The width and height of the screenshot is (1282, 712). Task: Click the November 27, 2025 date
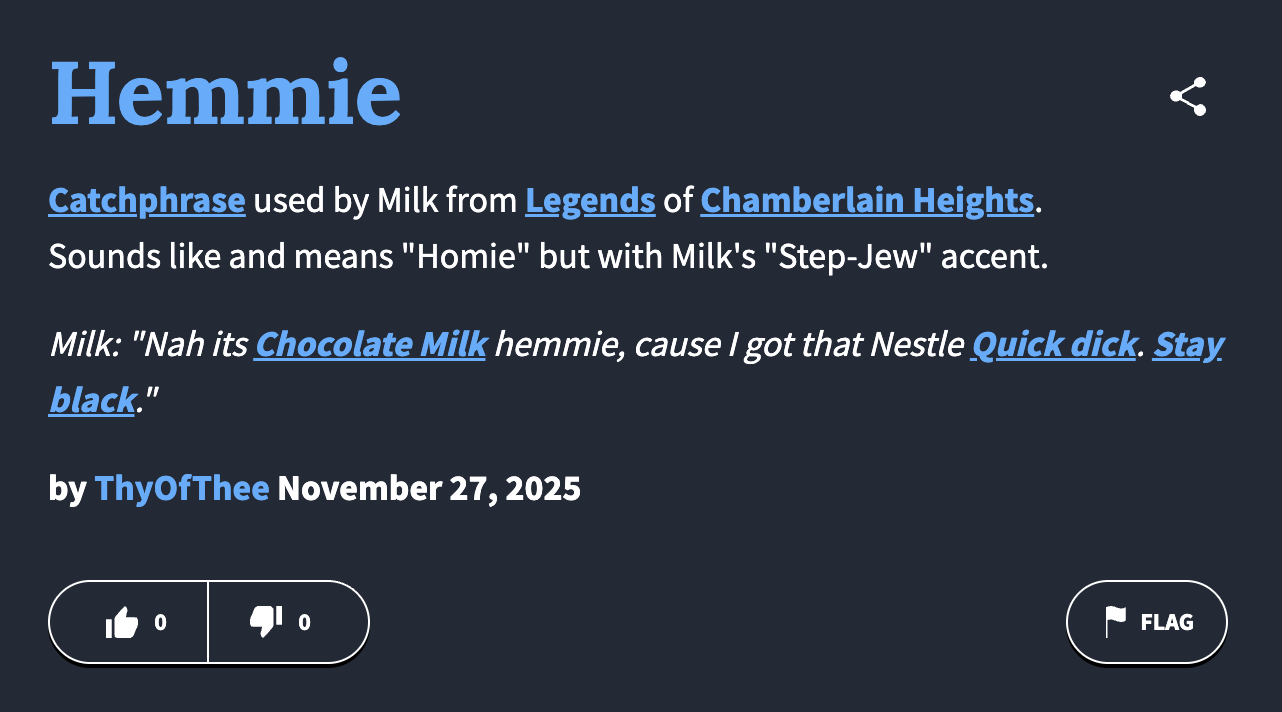[x=429, y=489]
